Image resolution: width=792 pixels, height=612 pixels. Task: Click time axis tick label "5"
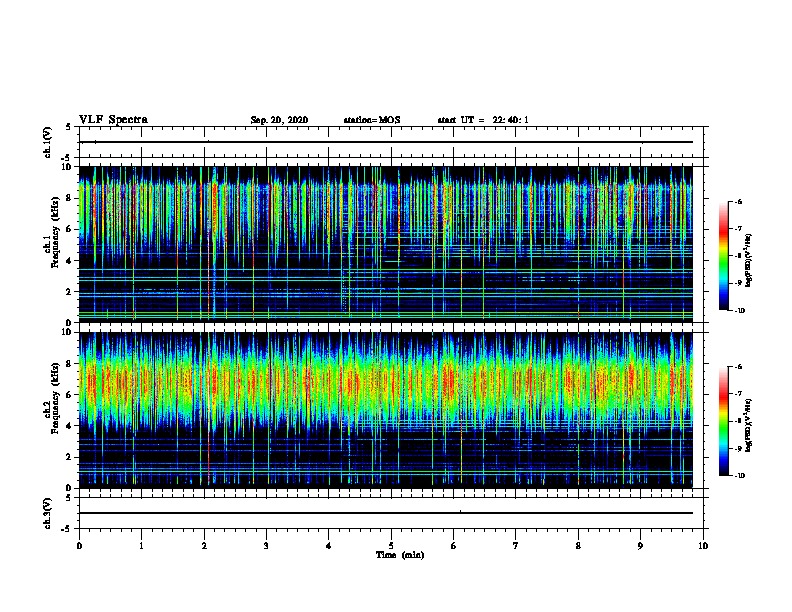tap(391, 546)
